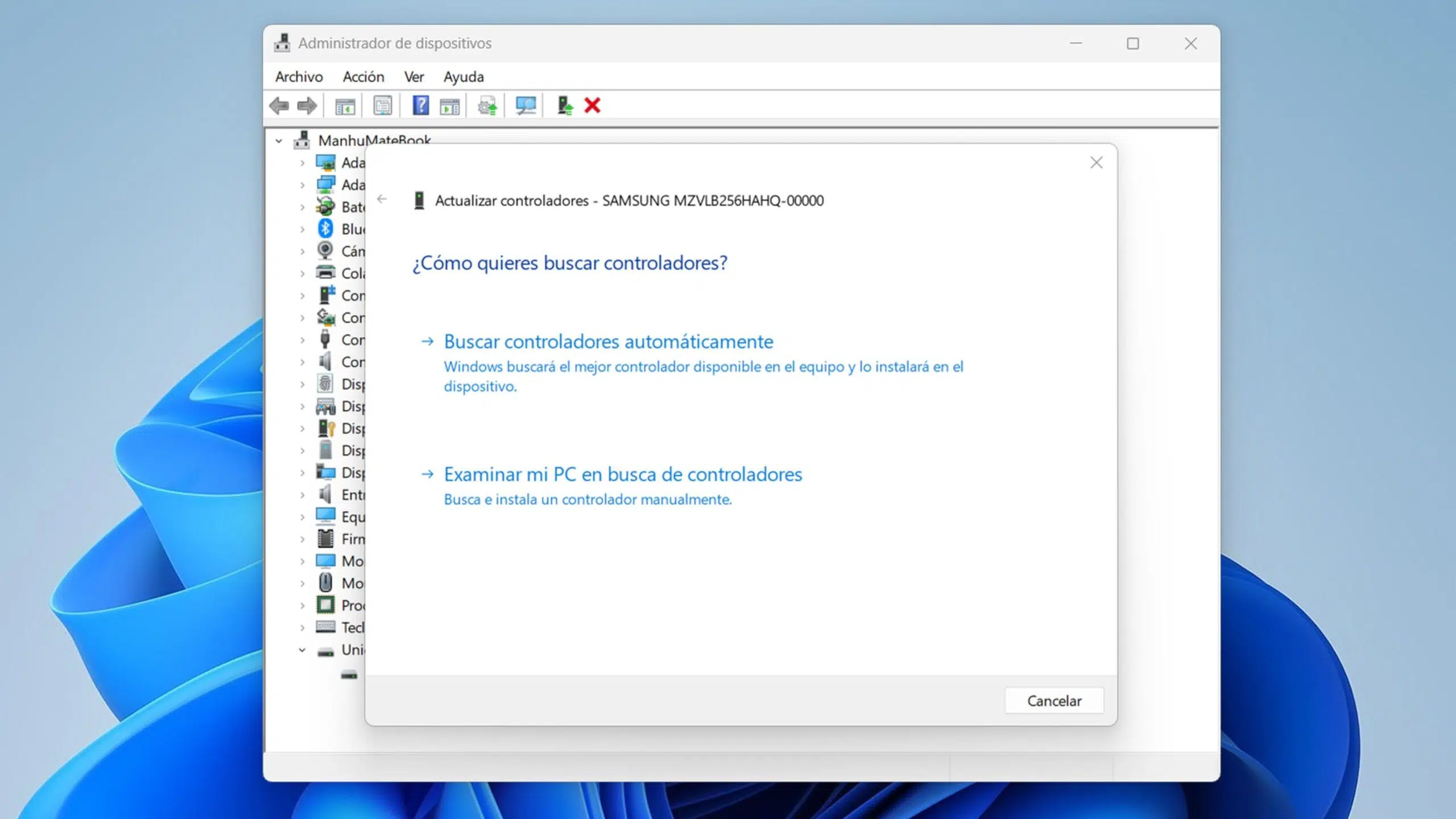Screen dimensions: 1456x819
Task: Click the Cancelar button
Action: (x=1054, y=701)
